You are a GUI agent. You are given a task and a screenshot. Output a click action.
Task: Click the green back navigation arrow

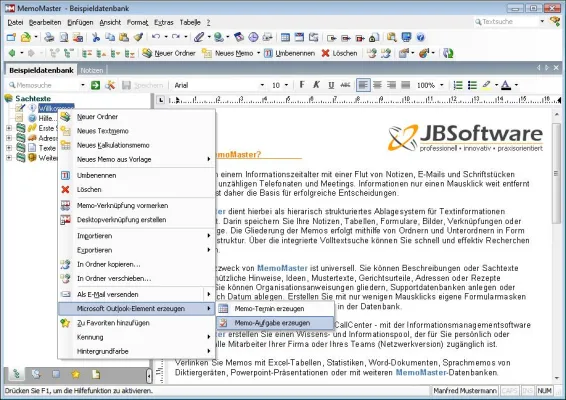click(12, 53)
